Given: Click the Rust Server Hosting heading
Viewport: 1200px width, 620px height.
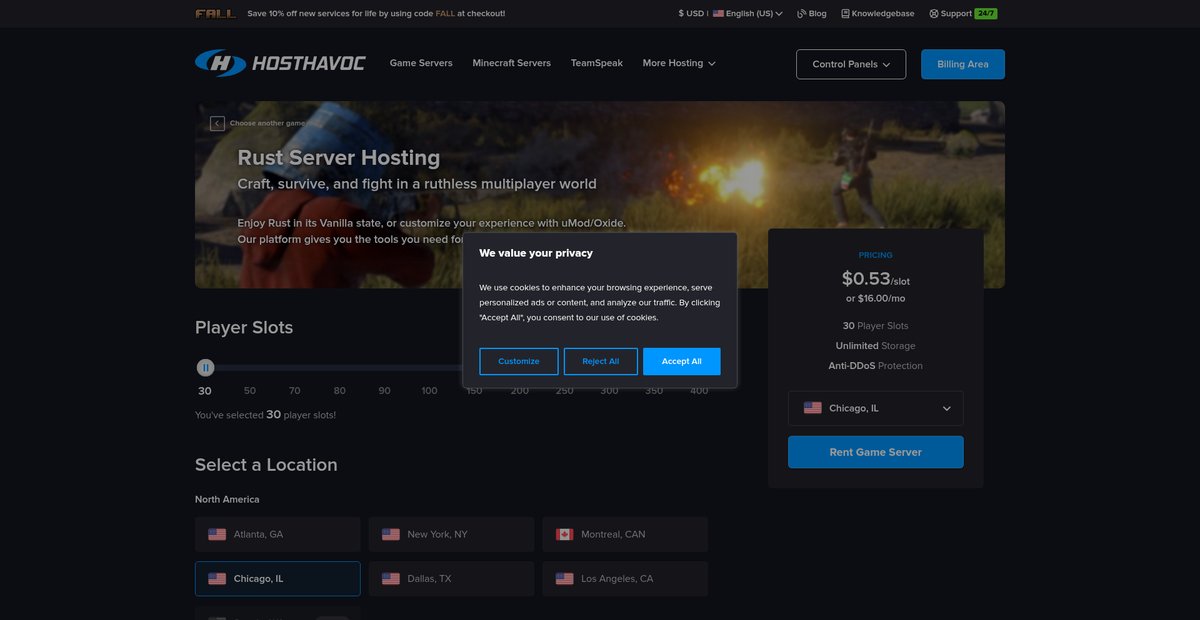Looking at the screenshot, I should pos(339,158).
